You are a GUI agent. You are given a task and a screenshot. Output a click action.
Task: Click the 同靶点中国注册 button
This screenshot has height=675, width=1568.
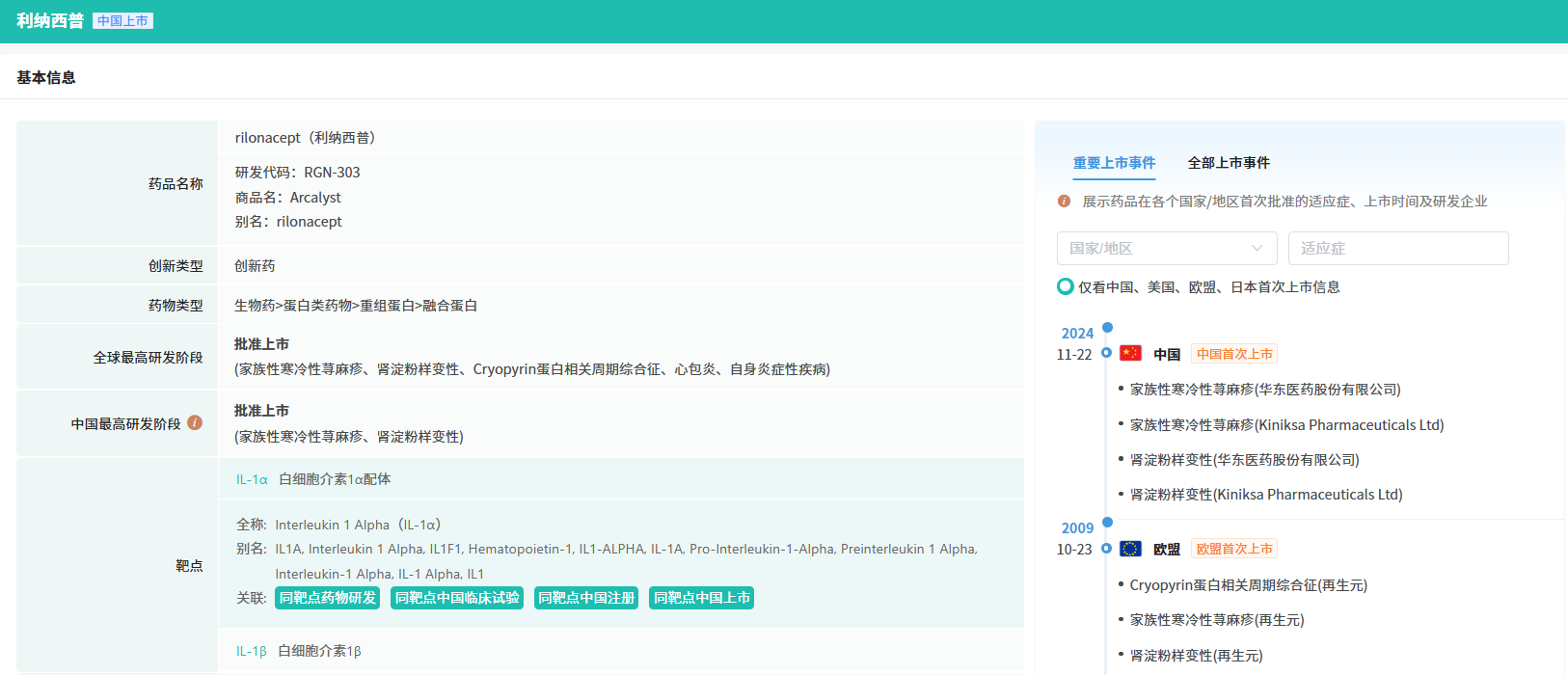tap(586, 598)
